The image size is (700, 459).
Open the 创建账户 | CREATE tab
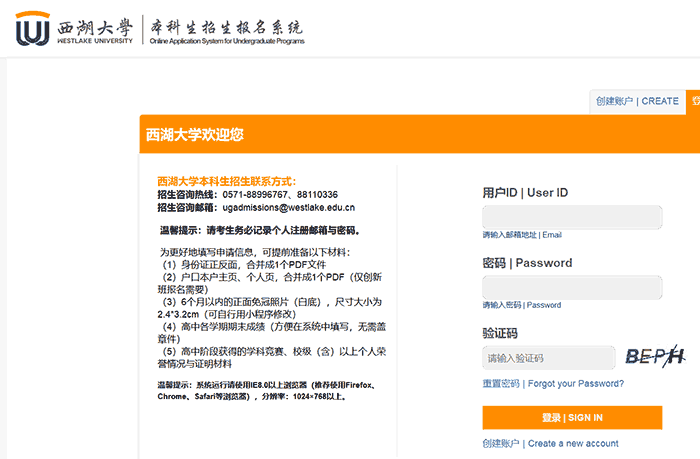coord(637,101)
